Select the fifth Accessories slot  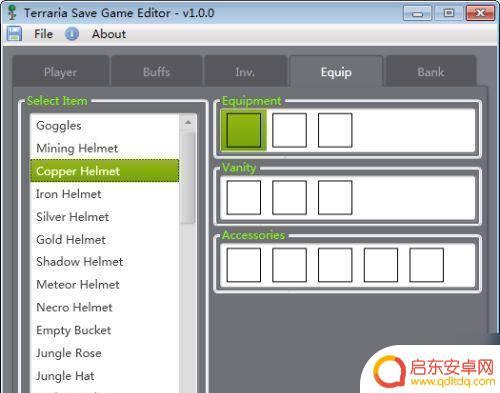coord(426,265)
